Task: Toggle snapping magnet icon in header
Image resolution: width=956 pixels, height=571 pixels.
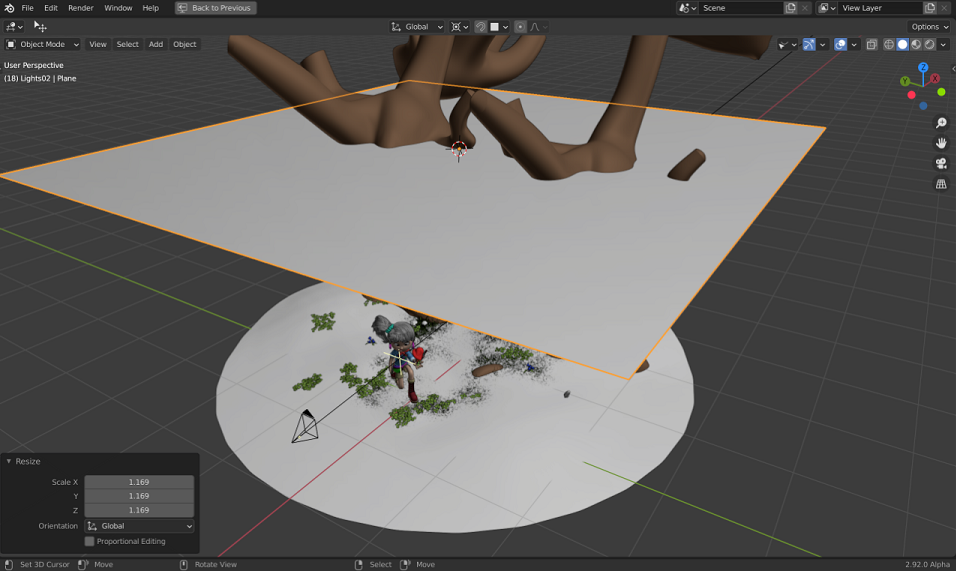Action: (x=480, y=27)
